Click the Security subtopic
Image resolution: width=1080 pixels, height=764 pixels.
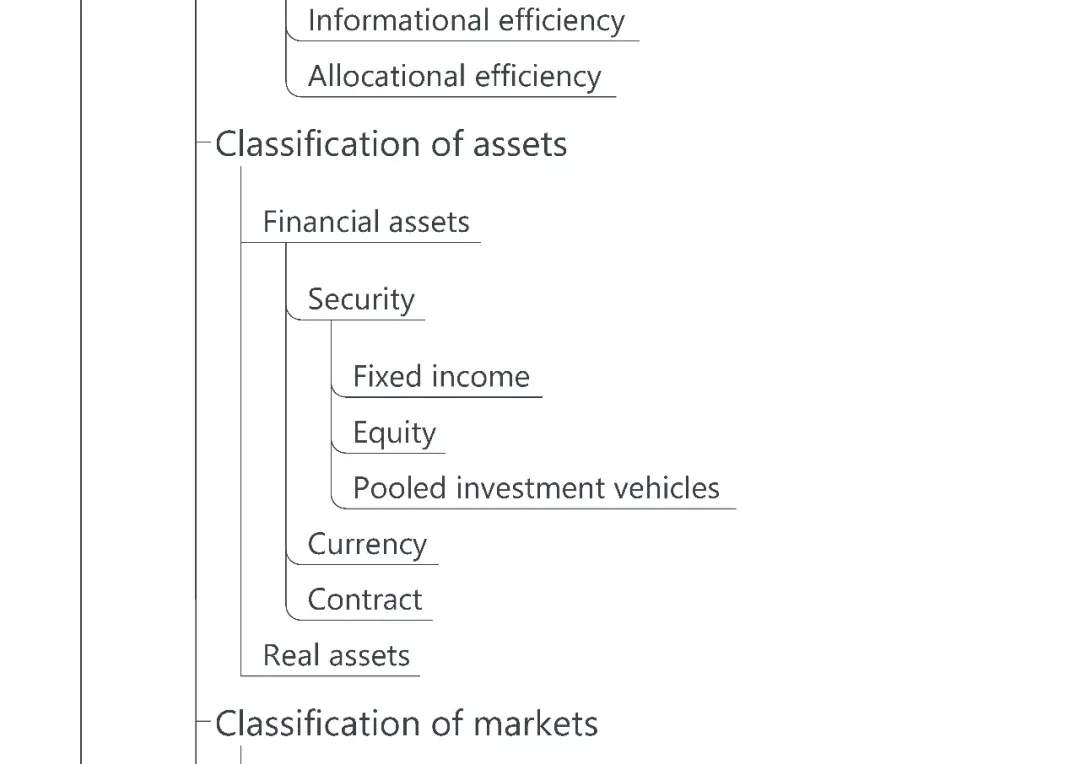360,300
